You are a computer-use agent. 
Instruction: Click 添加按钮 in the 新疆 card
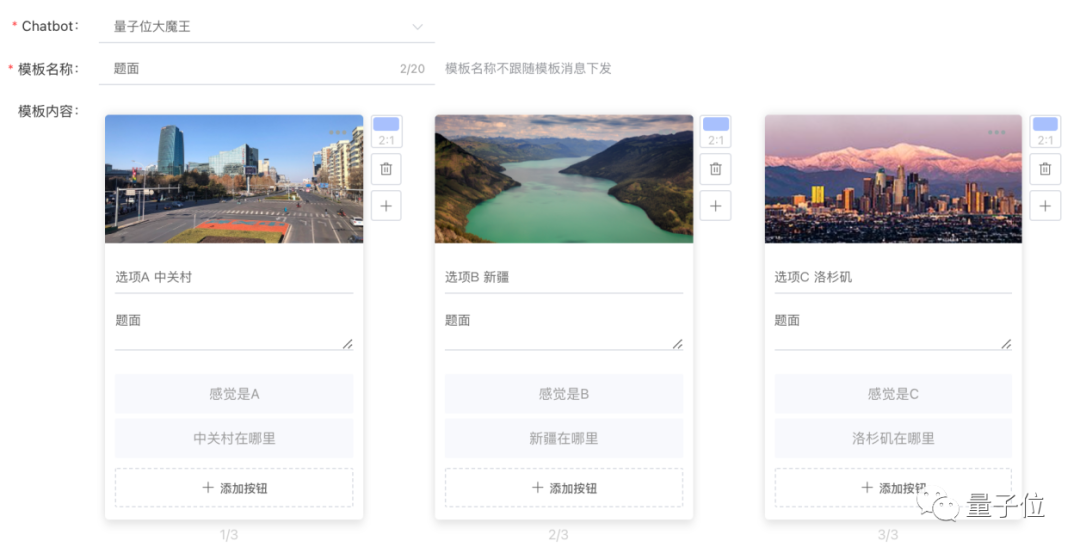pyautogui.click(x=563, y=488)
